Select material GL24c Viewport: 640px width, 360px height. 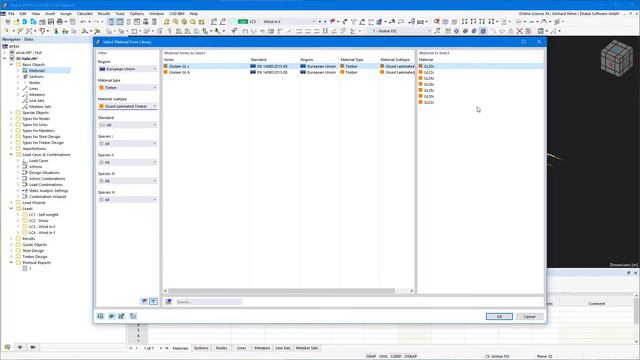pyautogui.click(x=429, y=78)
